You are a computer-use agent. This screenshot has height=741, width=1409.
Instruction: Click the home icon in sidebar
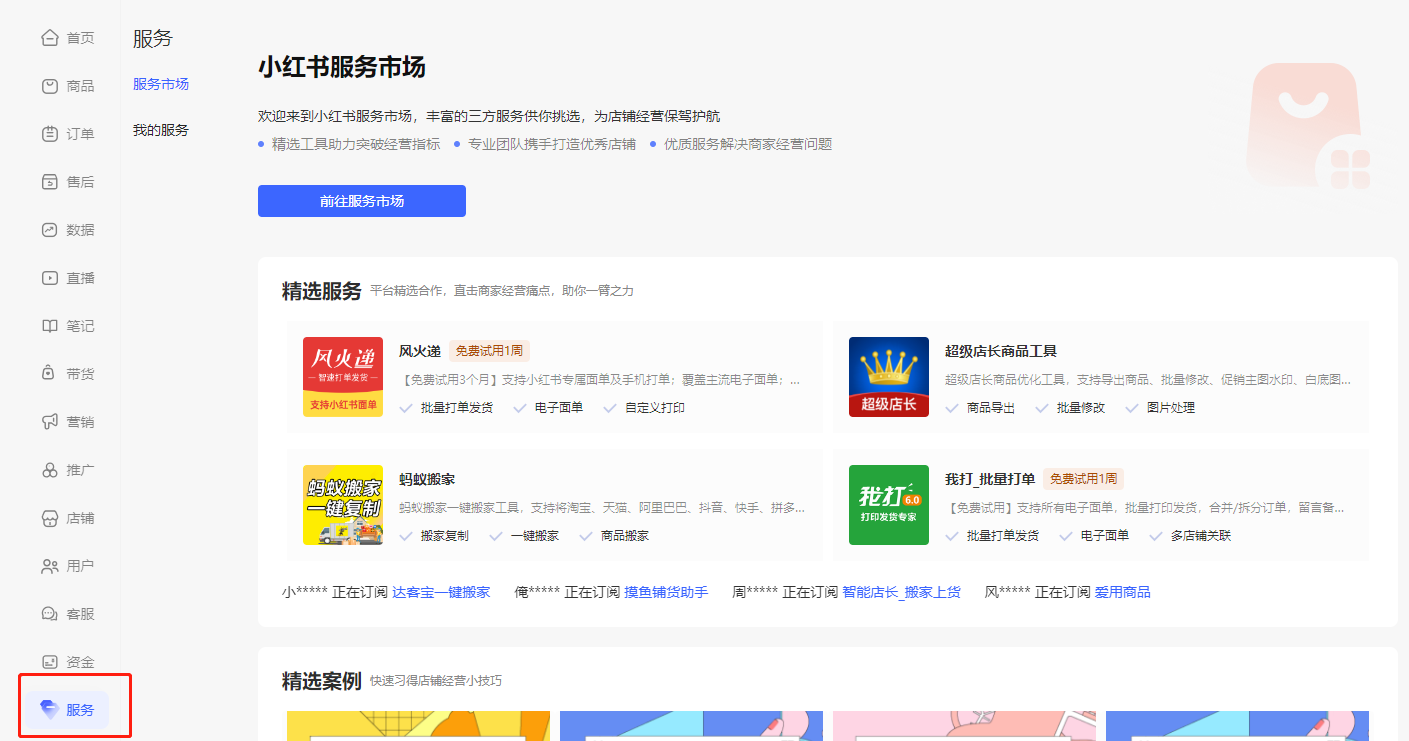(50, 38)
